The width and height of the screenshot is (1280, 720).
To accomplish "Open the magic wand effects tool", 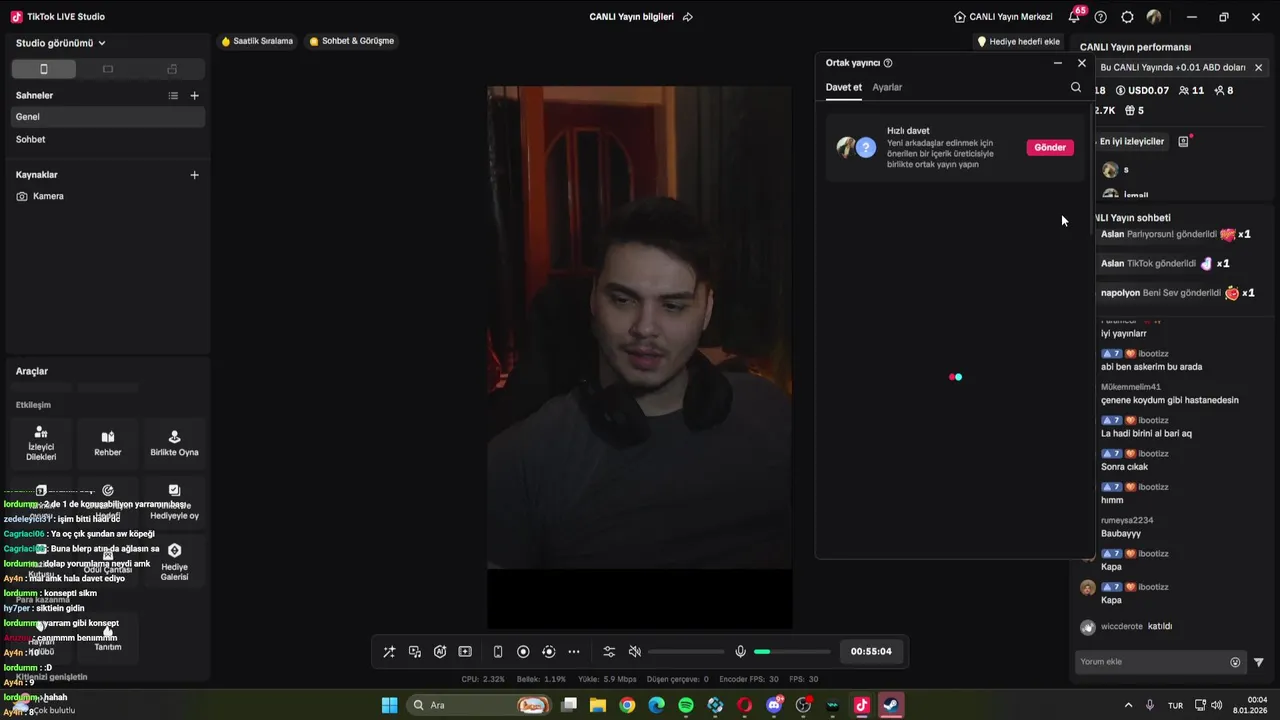I will click(389, 652).
